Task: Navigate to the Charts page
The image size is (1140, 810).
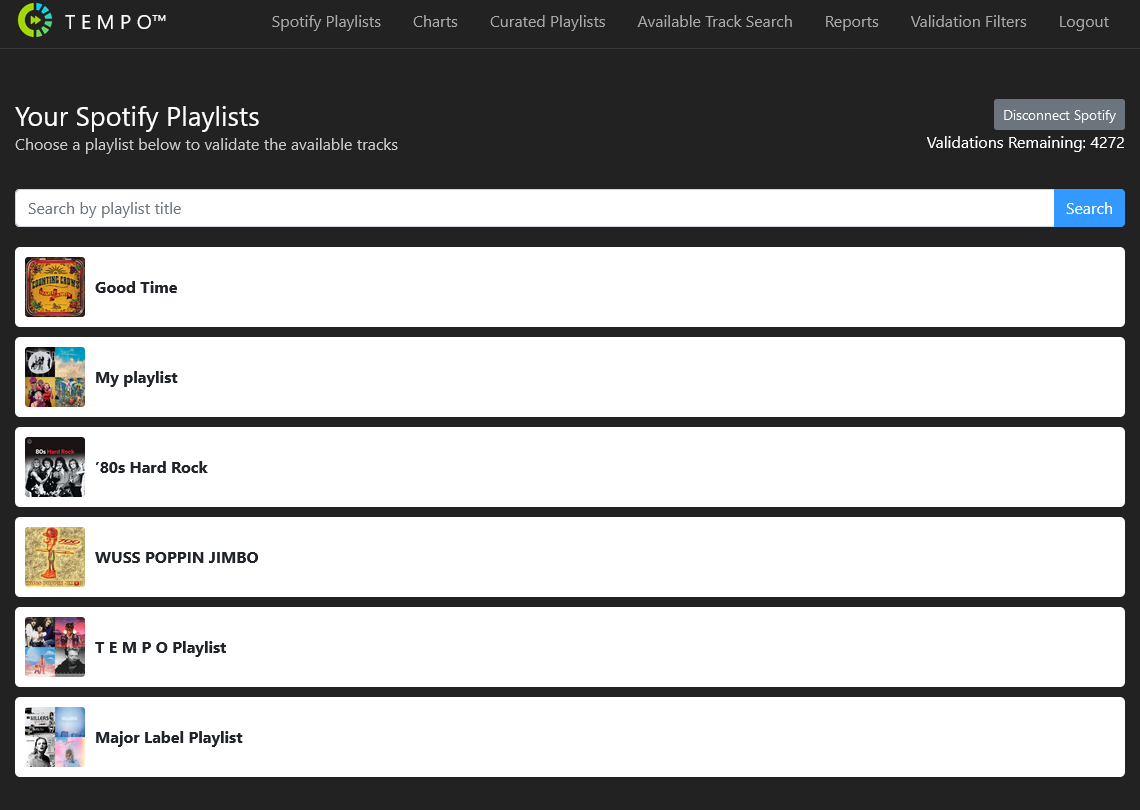Action: click(435, 21)
